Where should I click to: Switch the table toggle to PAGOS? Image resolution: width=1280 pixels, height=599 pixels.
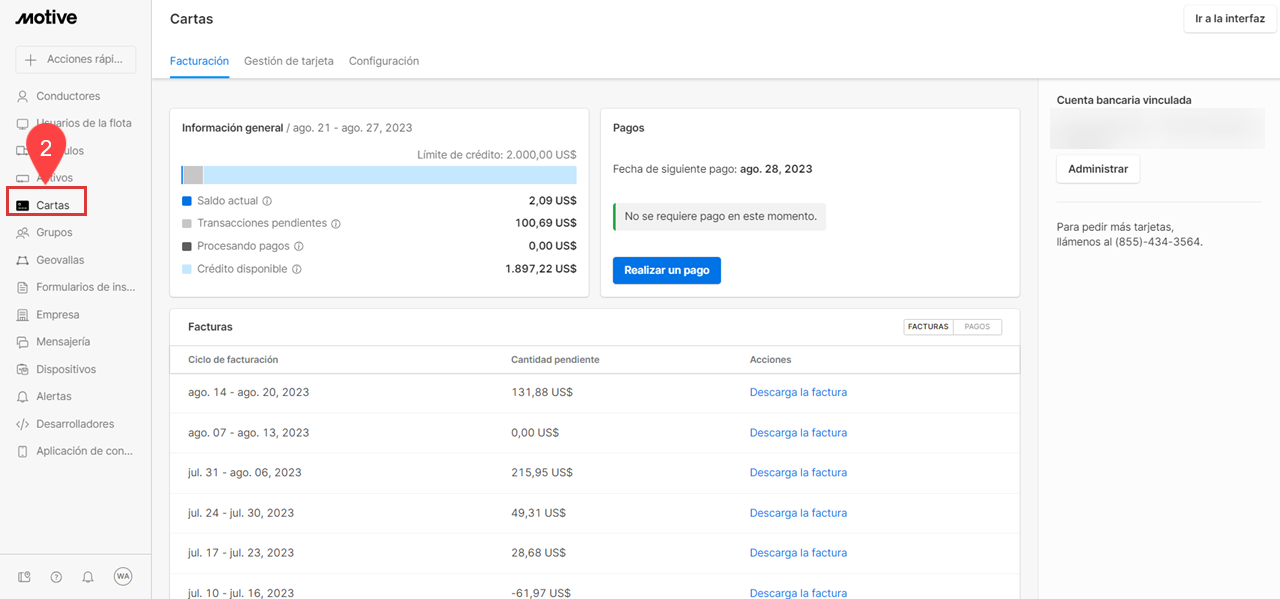tap(977, 327)
